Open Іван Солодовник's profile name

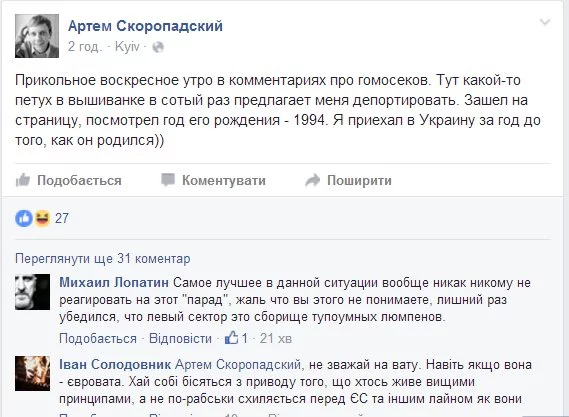pos(115,364)
